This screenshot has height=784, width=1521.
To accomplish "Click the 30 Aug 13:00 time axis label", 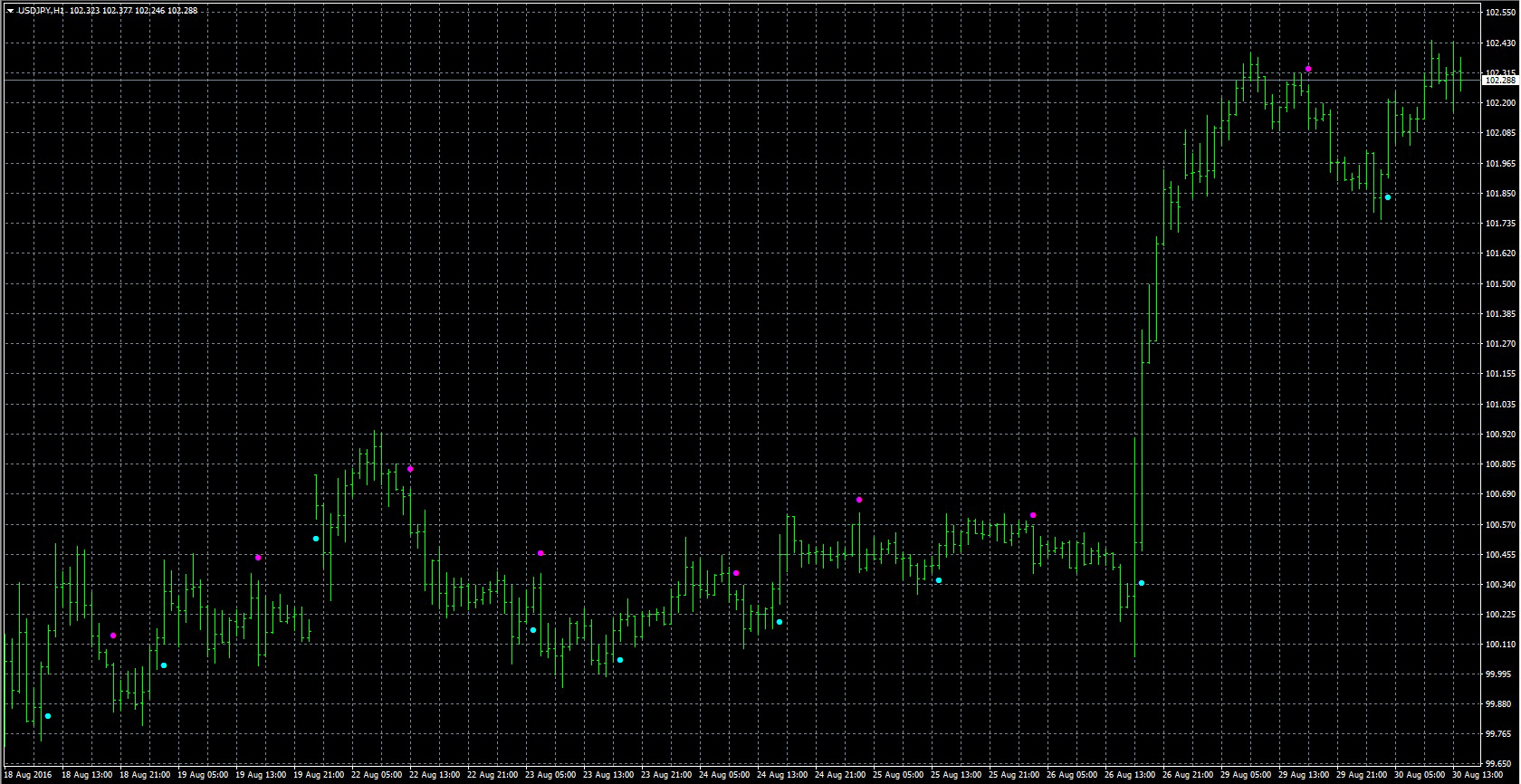I will coord(1478,776).
